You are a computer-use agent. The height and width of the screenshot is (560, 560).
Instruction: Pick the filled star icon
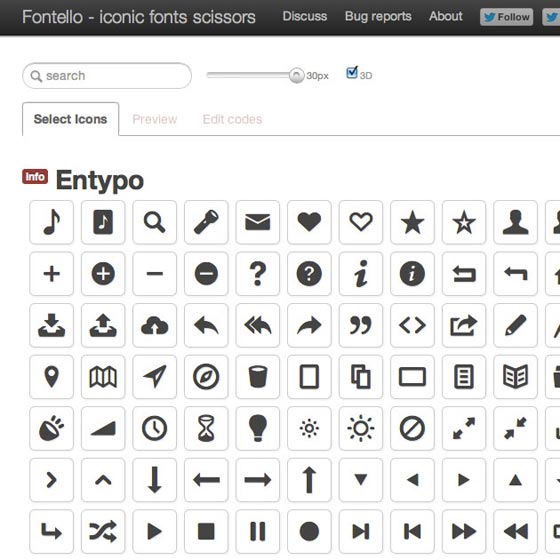point(412,222)
